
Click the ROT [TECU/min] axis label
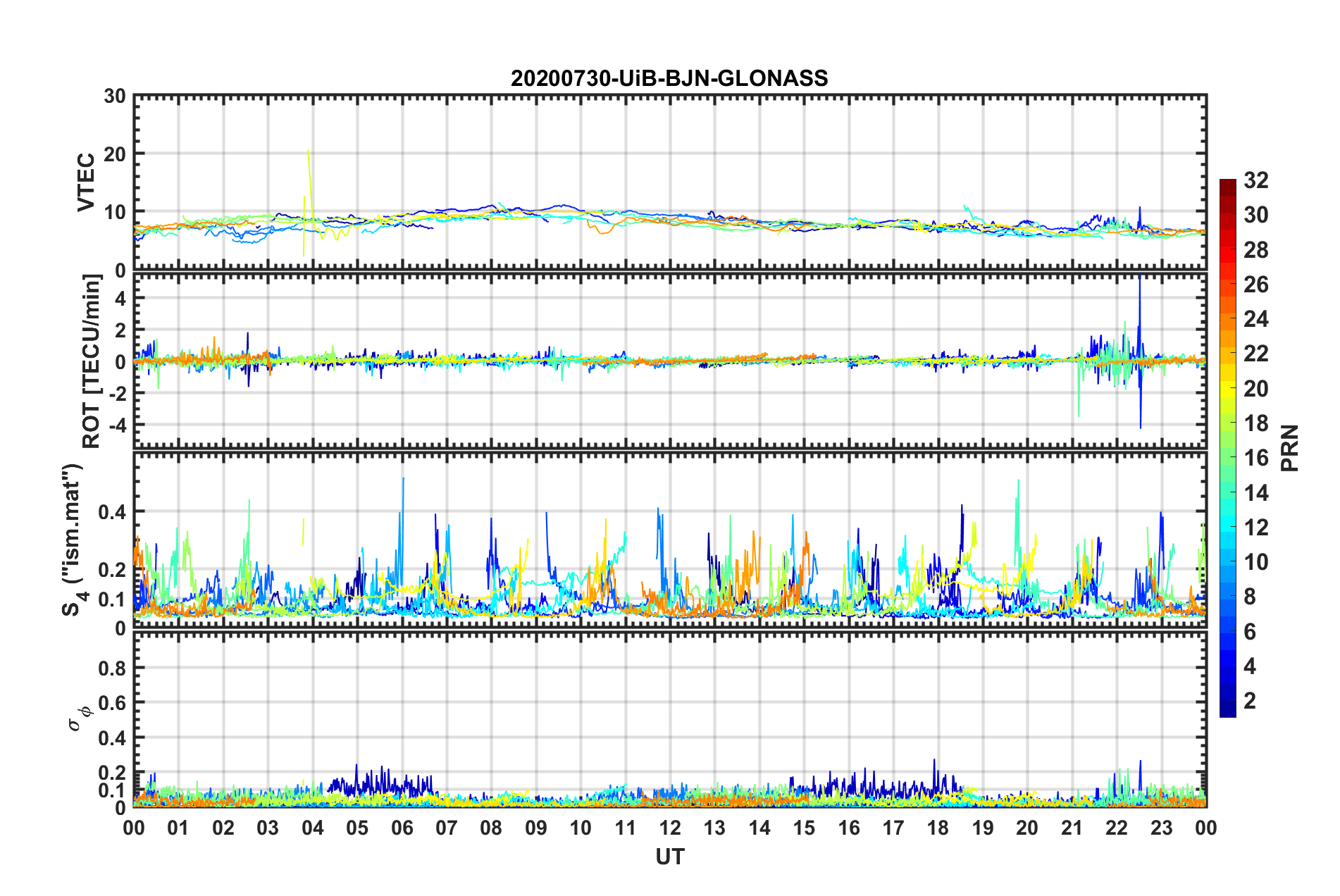click(x=92, y=361)
